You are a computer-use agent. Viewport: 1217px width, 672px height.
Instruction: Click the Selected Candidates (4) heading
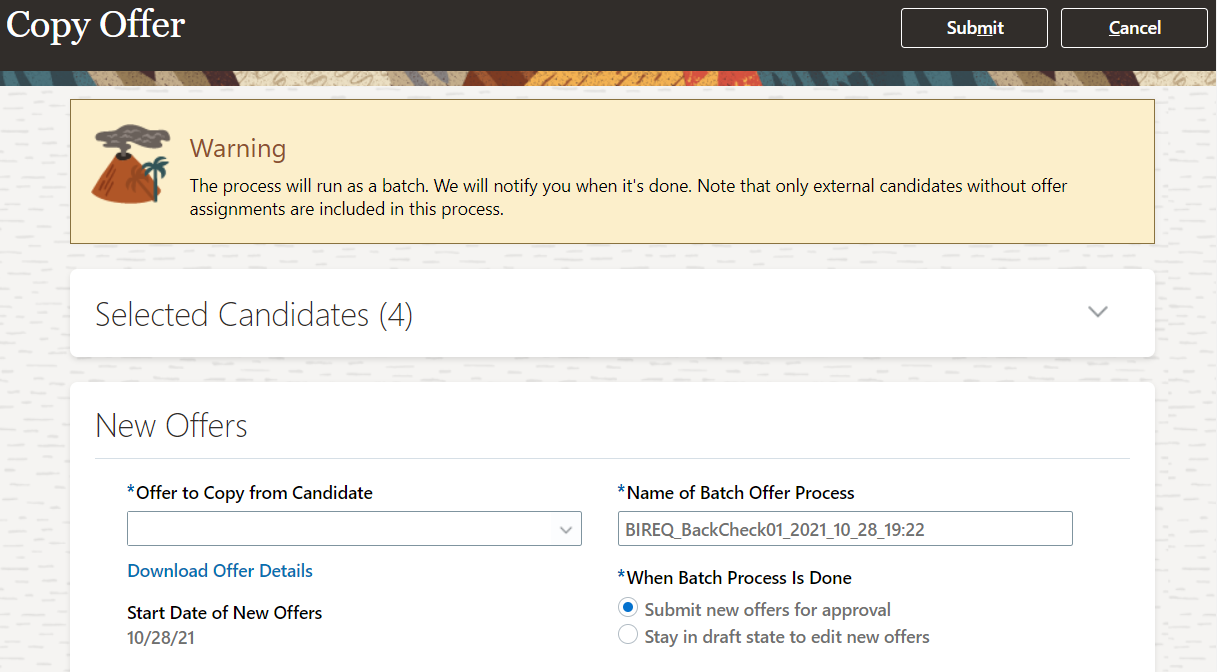coord(254,315)
